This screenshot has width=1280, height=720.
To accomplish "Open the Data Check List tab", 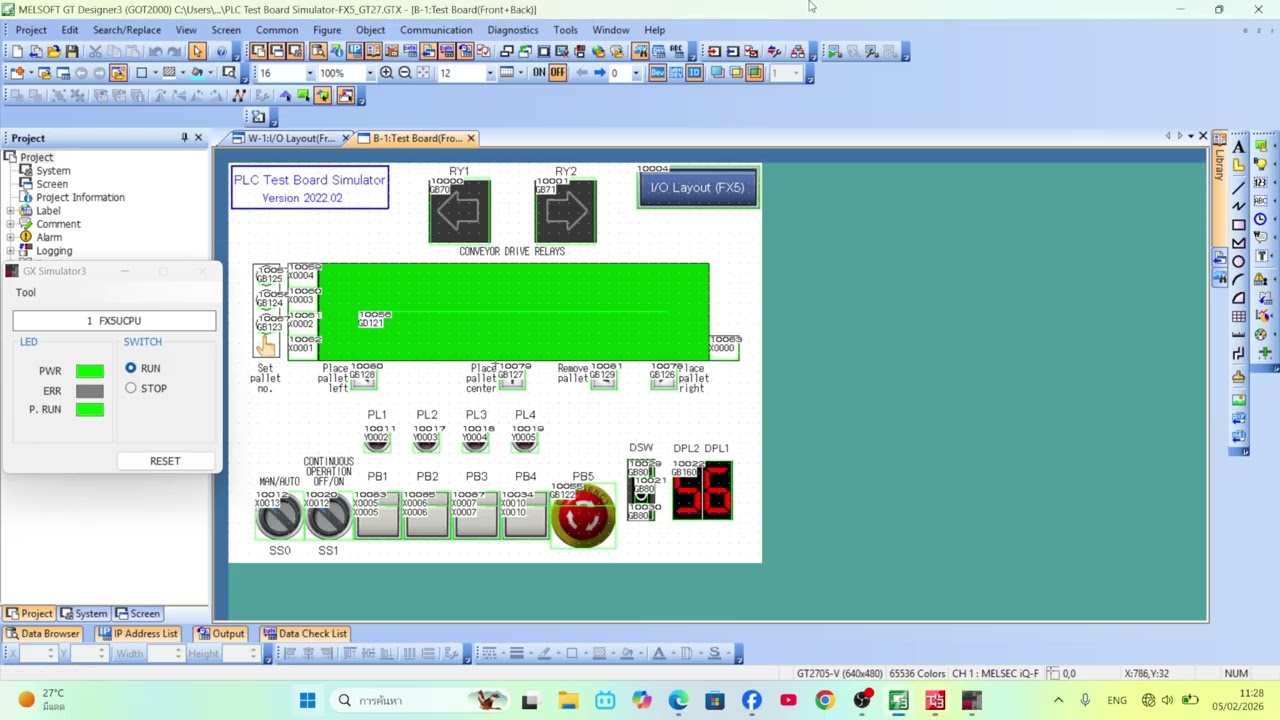I will pyautogui.click(x=305, y=634).
